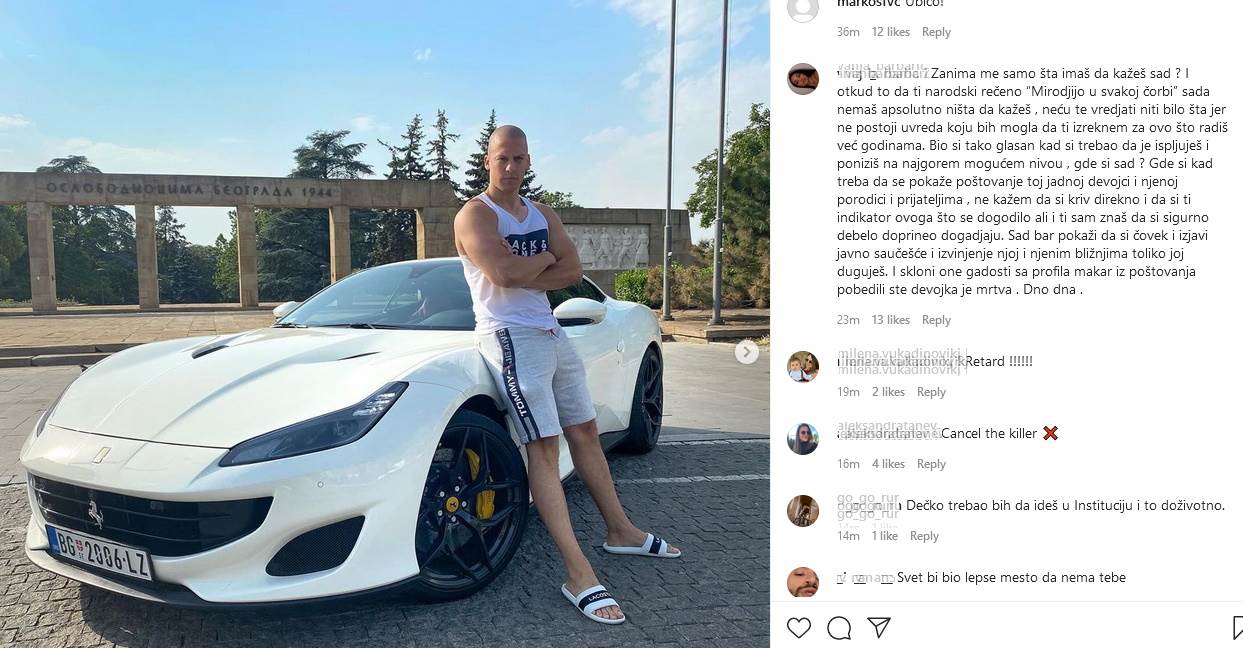This screenshot has height=648, width=1243.
Task: Reply to the 'Ubico!' comment
Action: point(936,32)
